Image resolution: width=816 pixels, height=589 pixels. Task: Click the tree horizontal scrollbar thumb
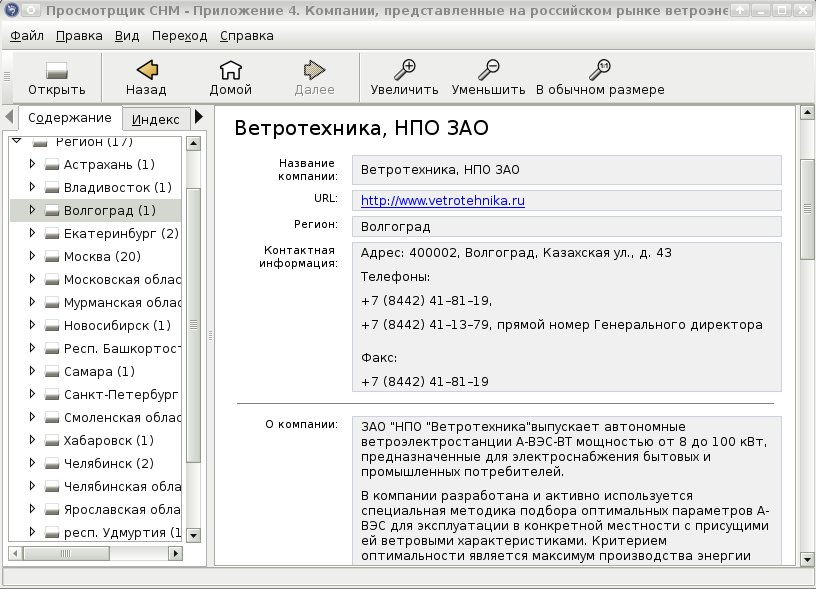(66, 553)
